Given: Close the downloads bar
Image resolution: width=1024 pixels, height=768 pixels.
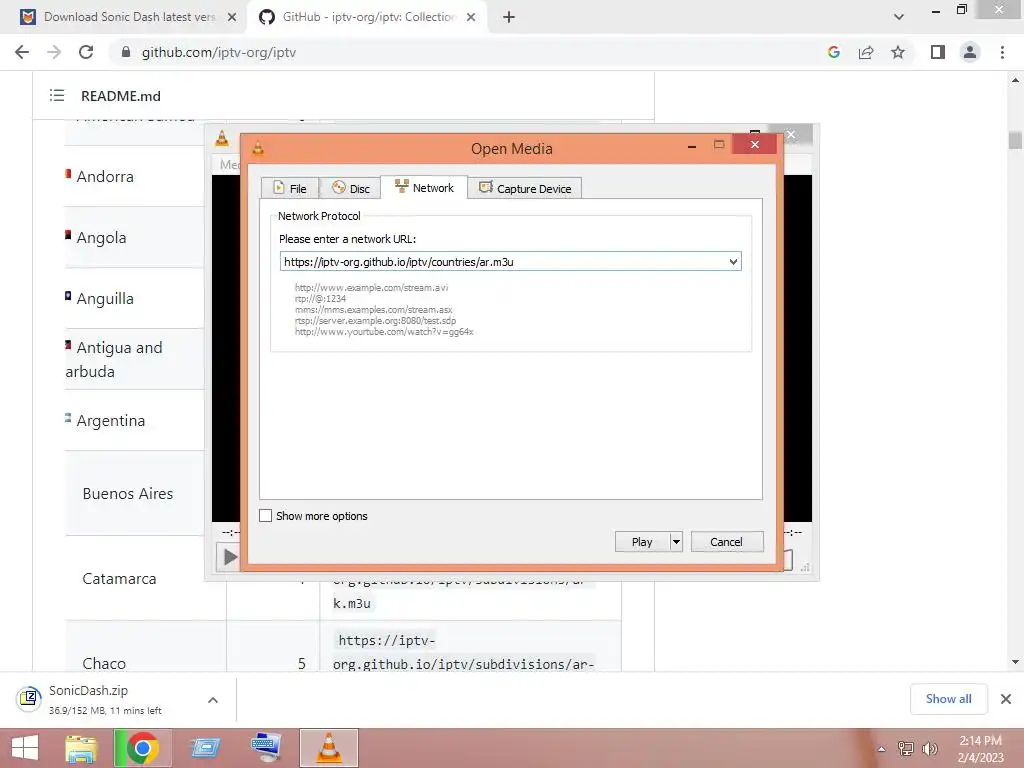Looking at the screenshot, I should coord(1006,699).
